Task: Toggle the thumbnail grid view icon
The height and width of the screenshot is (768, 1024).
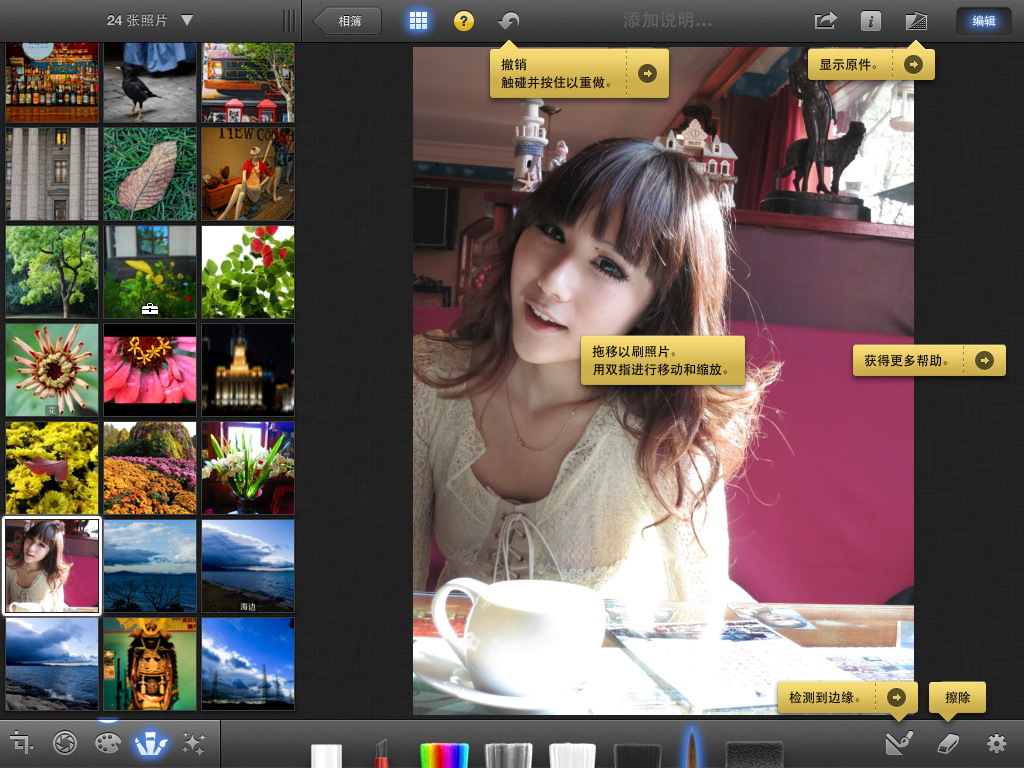Action: pos(419,20)
